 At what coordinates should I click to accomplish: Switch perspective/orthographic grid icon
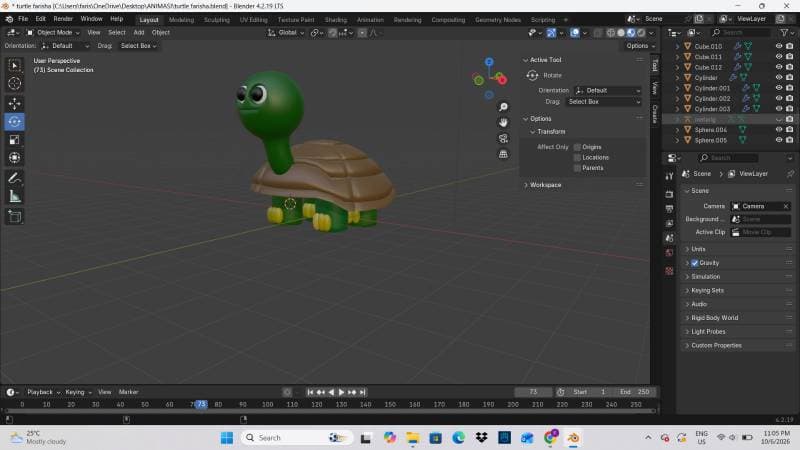point(503,154)
